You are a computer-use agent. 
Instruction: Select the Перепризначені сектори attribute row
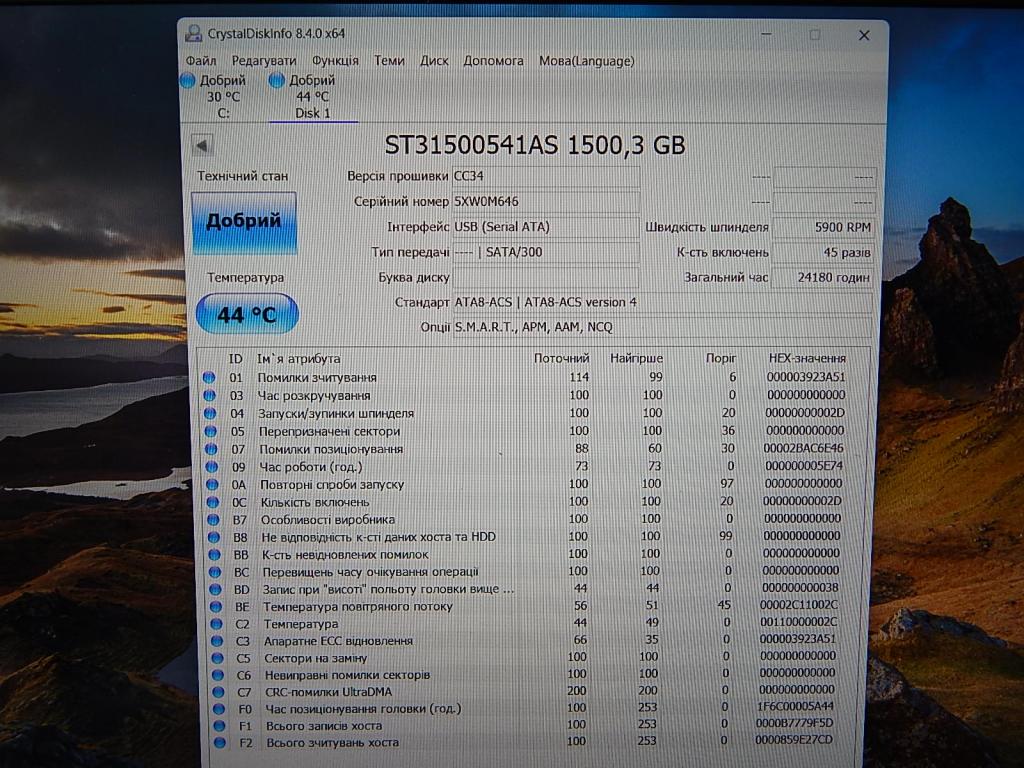(330, 431)
